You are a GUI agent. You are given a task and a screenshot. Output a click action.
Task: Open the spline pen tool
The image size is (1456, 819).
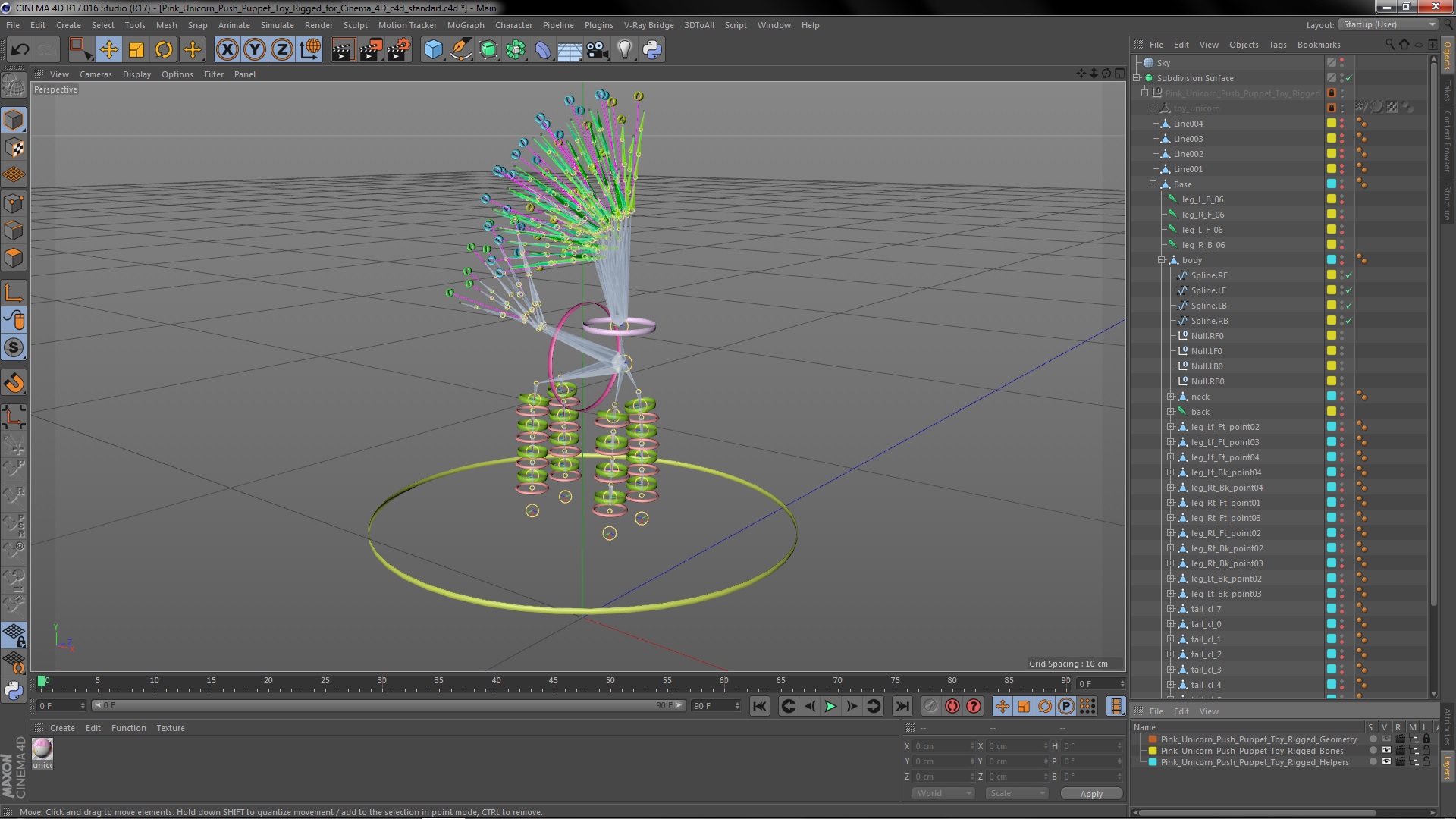[460, 50]
